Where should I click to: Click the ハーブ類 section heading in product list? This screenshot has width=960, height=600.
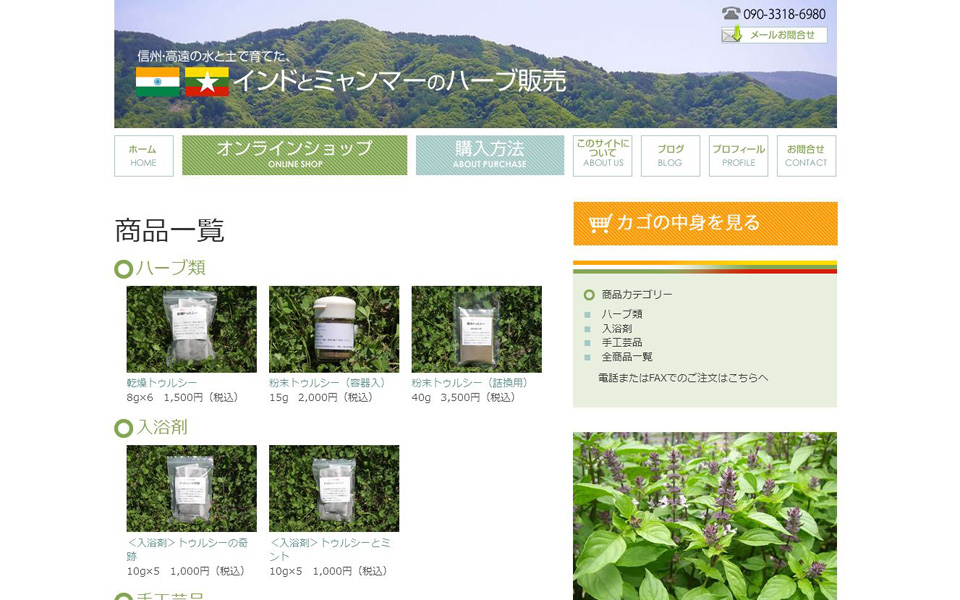coord(170,268)
